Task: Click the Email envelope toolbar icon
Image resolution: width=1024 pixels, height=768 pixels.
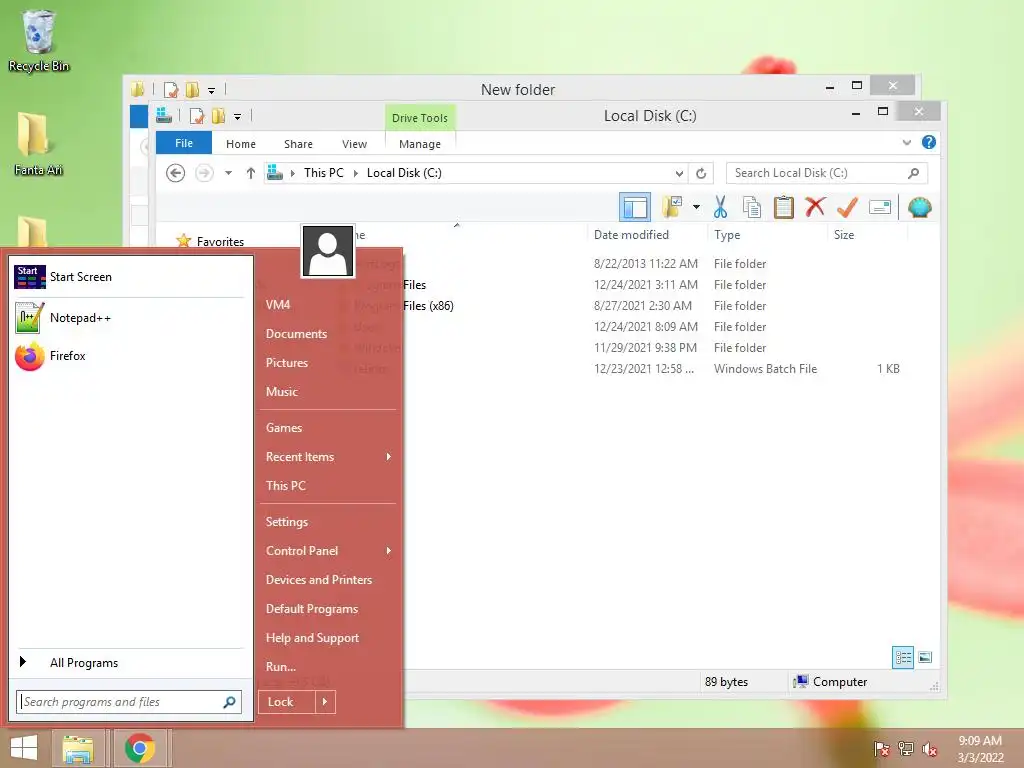Action: pos(880,208)
